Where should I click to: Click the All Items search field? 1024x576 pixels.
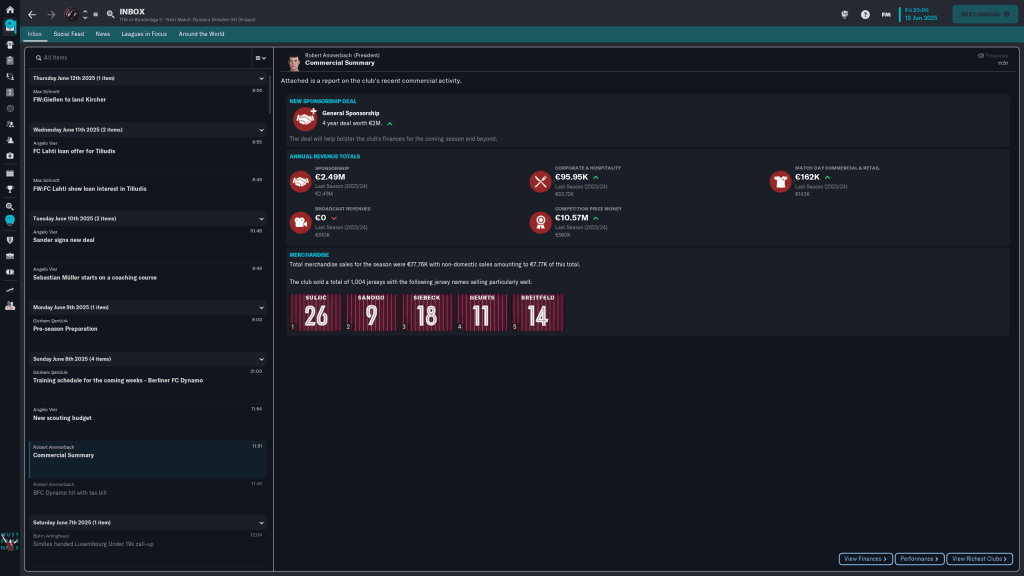(140, 58)
